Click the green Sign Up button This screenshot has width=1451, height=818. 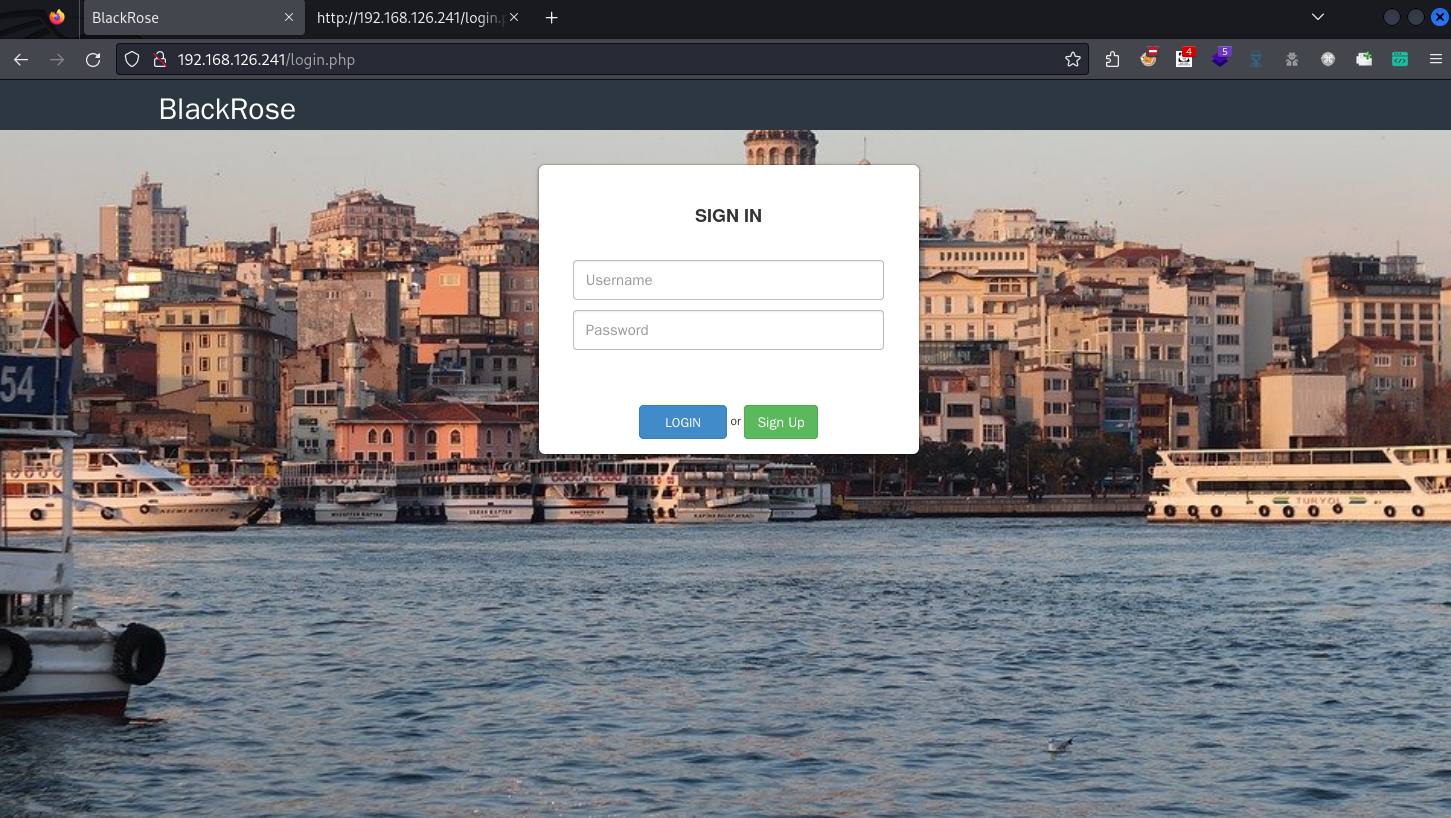pyautogui.click(x=781, y=422)
